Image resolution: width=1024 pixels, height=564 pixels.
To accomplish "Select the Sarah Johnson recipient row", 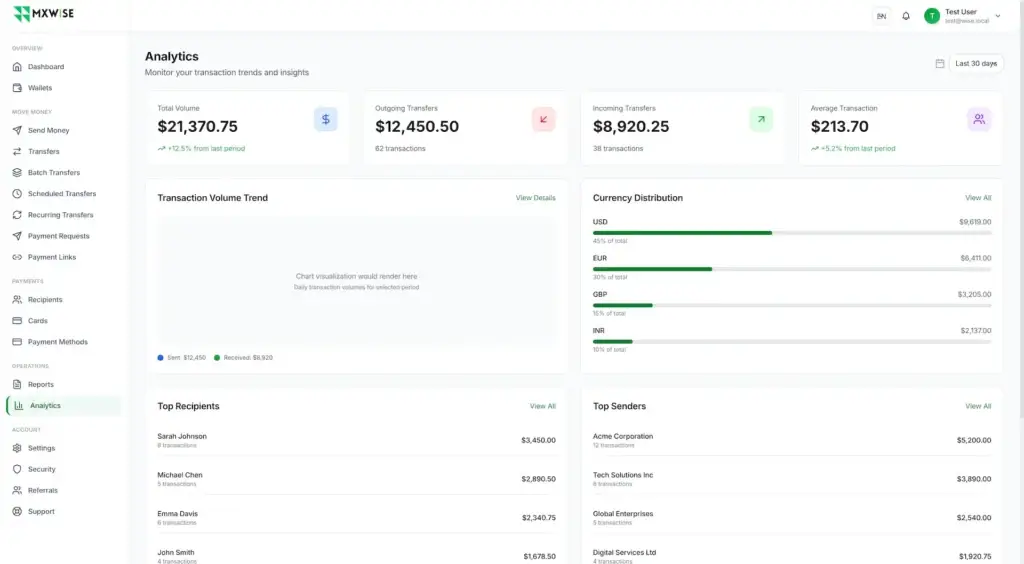I will coord(357,440).
